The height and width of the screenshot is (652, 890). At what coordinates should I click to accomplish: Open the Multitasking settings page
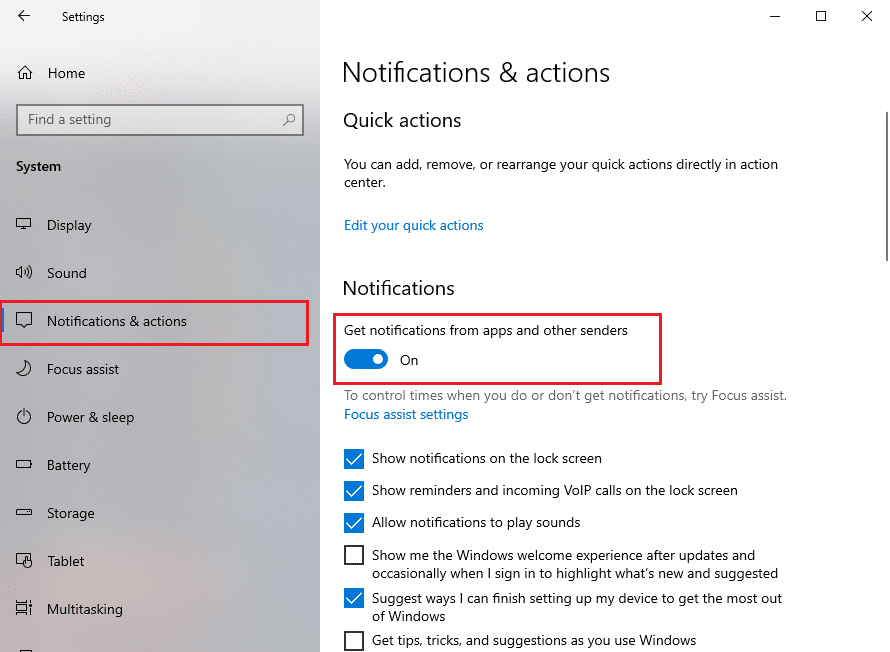point(84,609)
